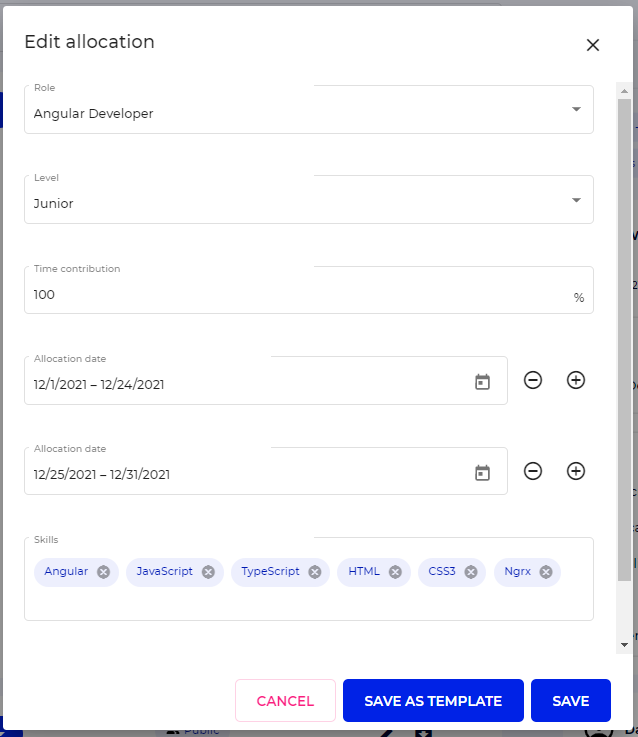Image resolution: width=638 pixels, height=737 pixels.
Task: Save the allocation
Action: pos(571,700)
